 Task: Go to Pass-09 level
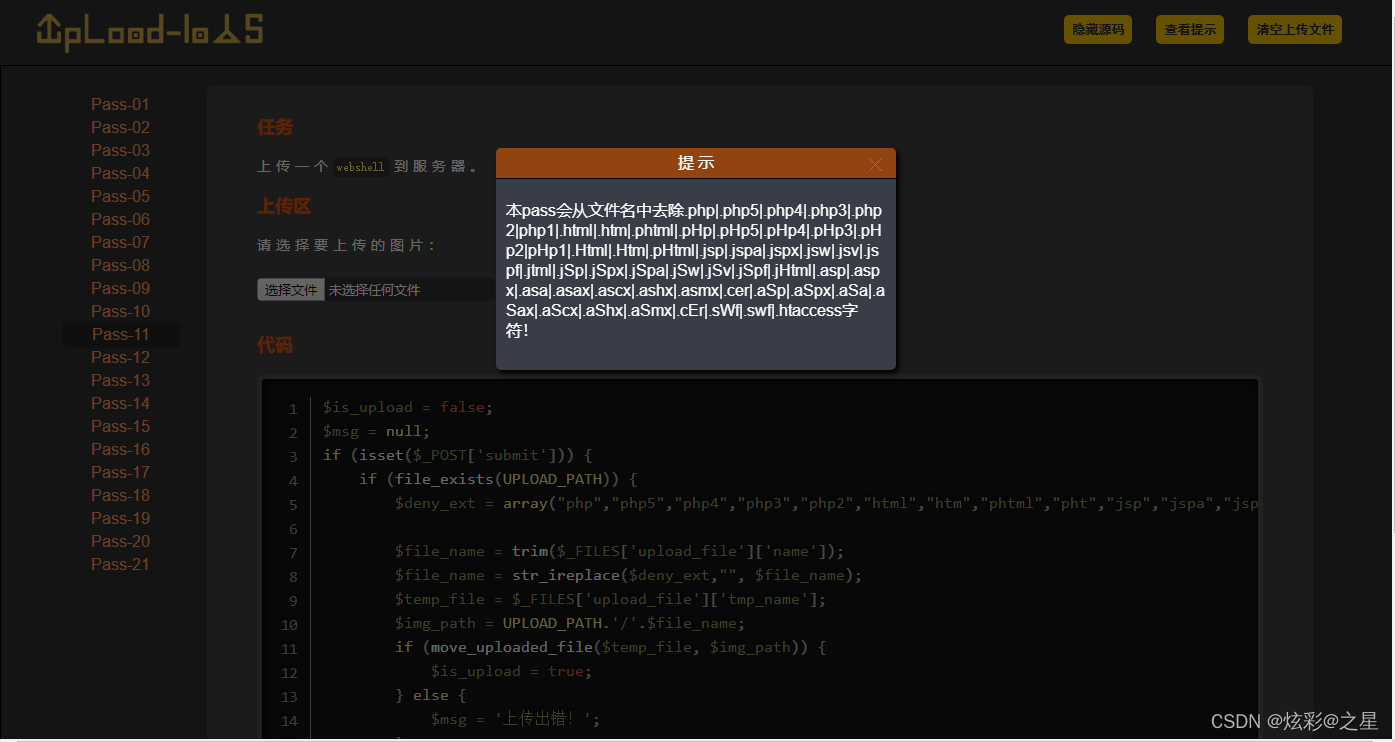(x=120, y=288)
